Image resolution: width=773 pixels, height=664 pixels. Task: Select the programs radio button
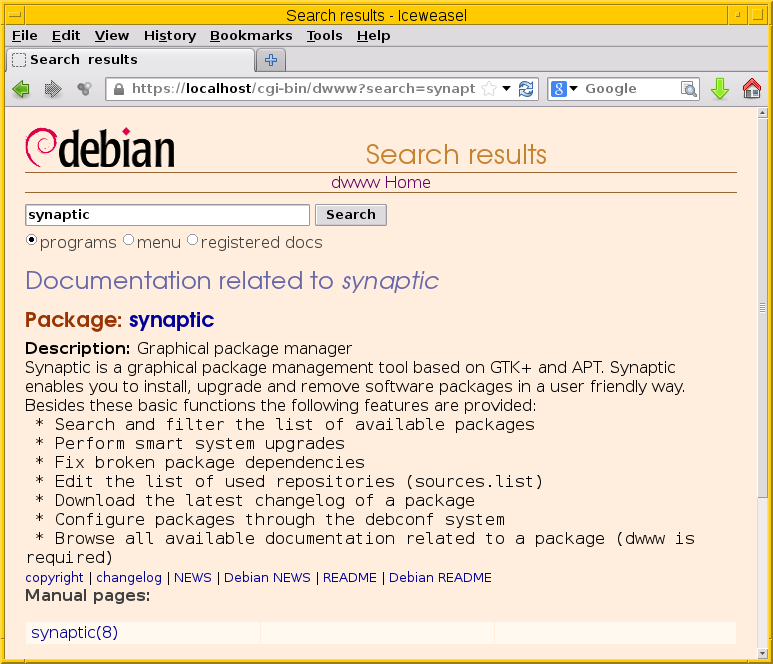coord(31,241)
